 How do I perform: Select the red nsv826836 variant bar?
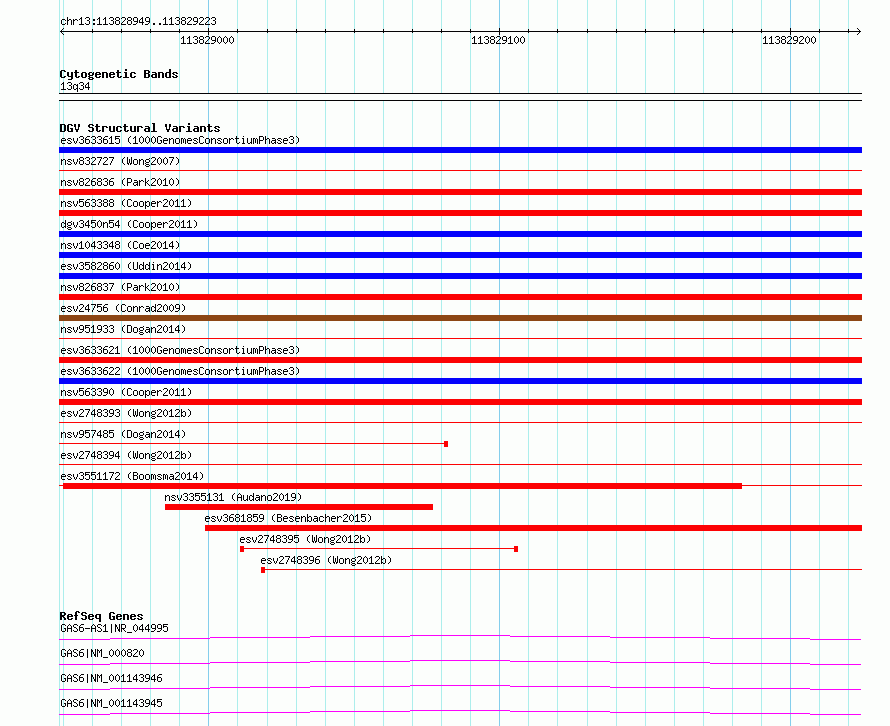(x=460, y=192)
